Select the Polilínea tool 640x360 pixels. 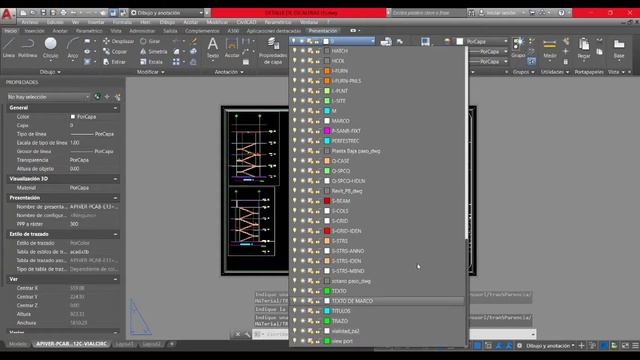click(x=27, y=47)
